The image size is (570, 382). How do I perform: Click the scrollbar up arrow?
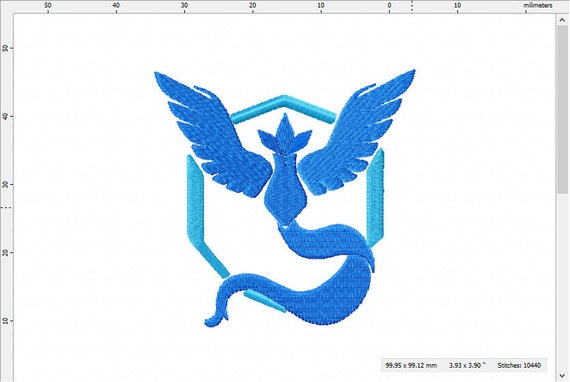(562, 21)
